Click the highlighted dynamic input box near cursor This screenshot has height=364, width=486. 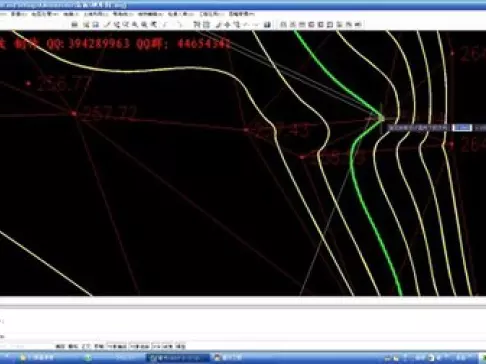click(462, 127)
